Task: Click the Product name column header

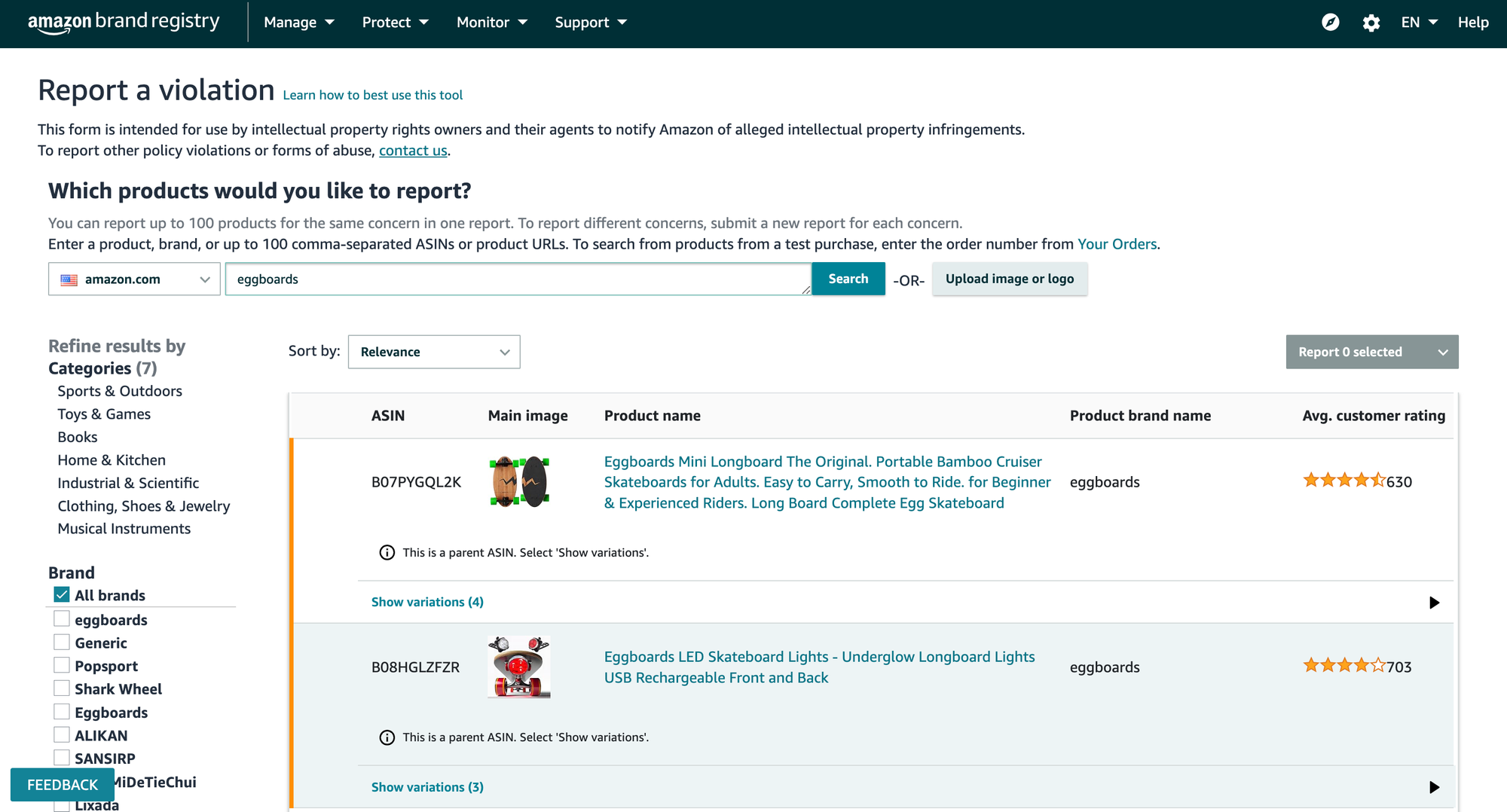Action: tap(653, 416)
